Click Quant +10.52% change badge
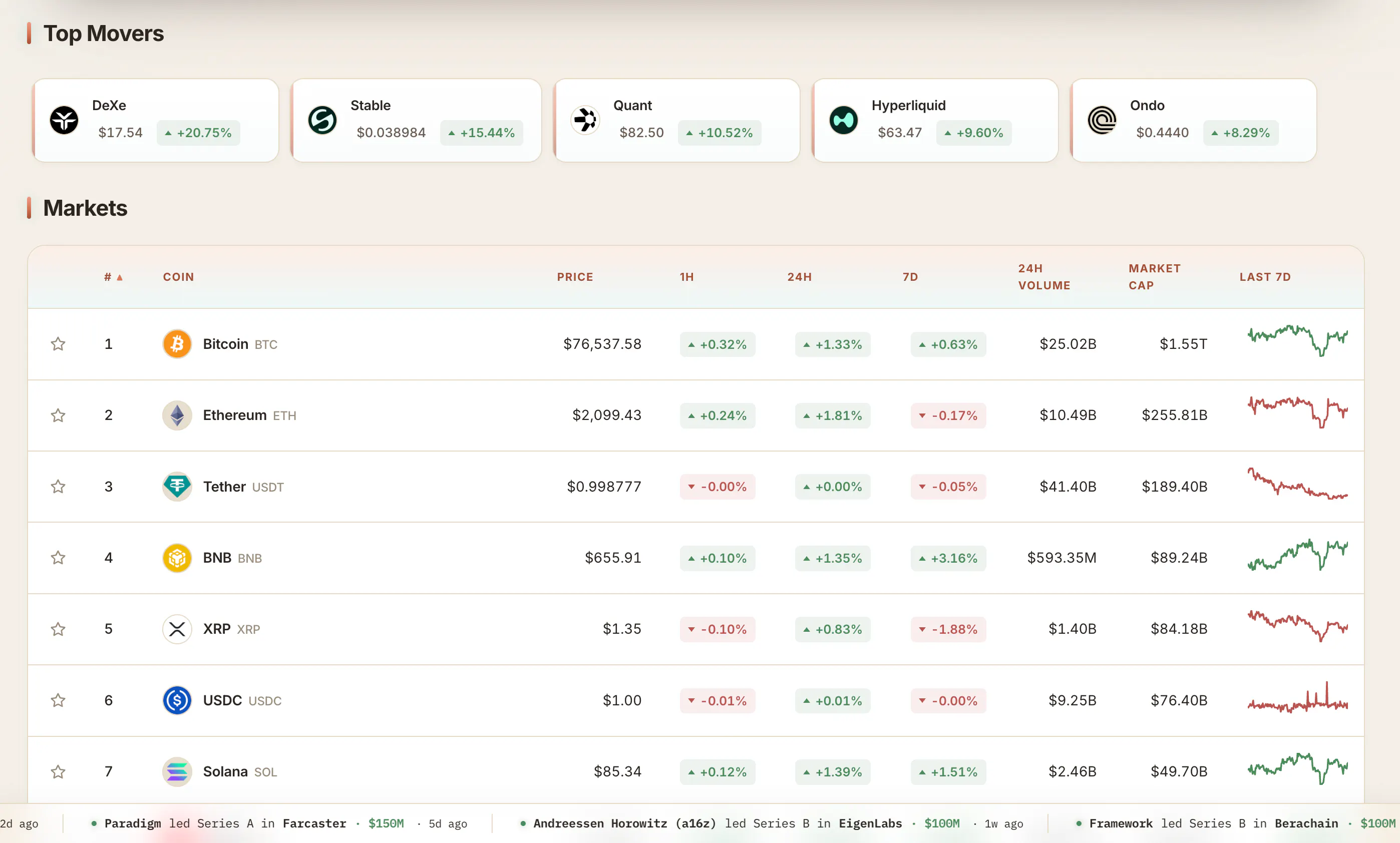This screenshot has width=1400, height=843. point(720,132)
